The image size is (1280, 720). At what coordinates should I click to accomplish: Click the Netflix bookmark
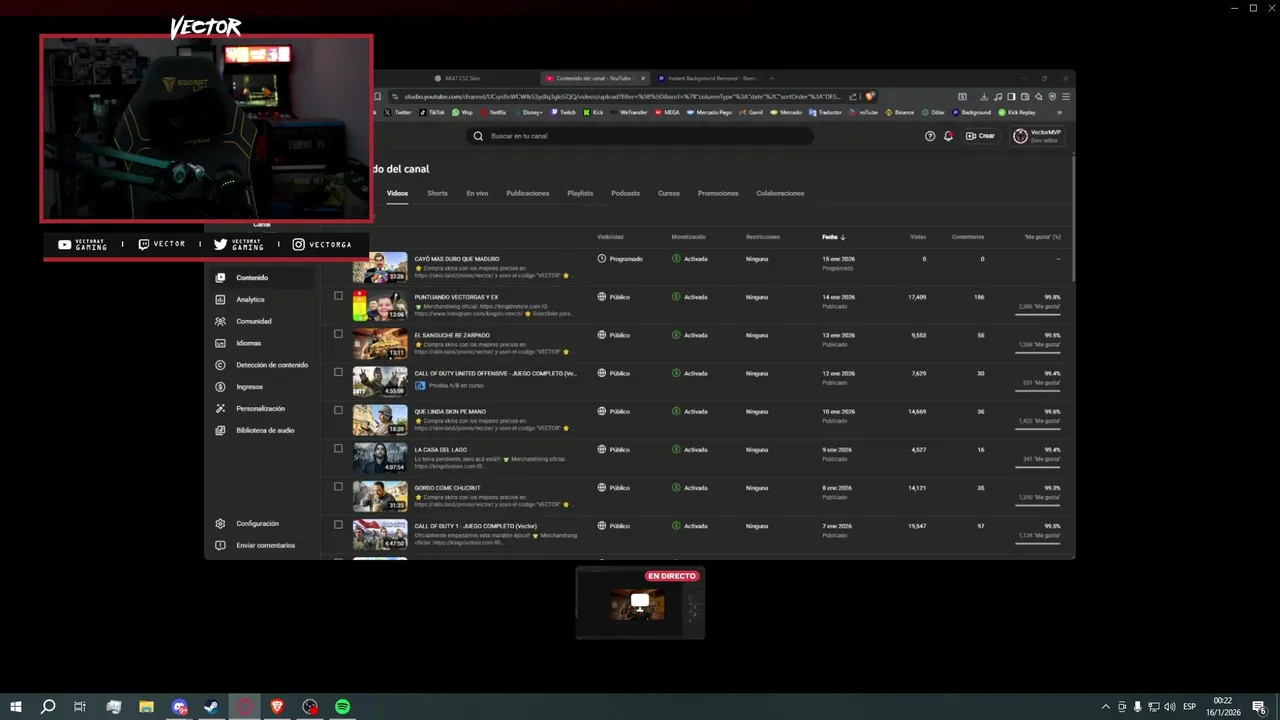coord(493,113)
